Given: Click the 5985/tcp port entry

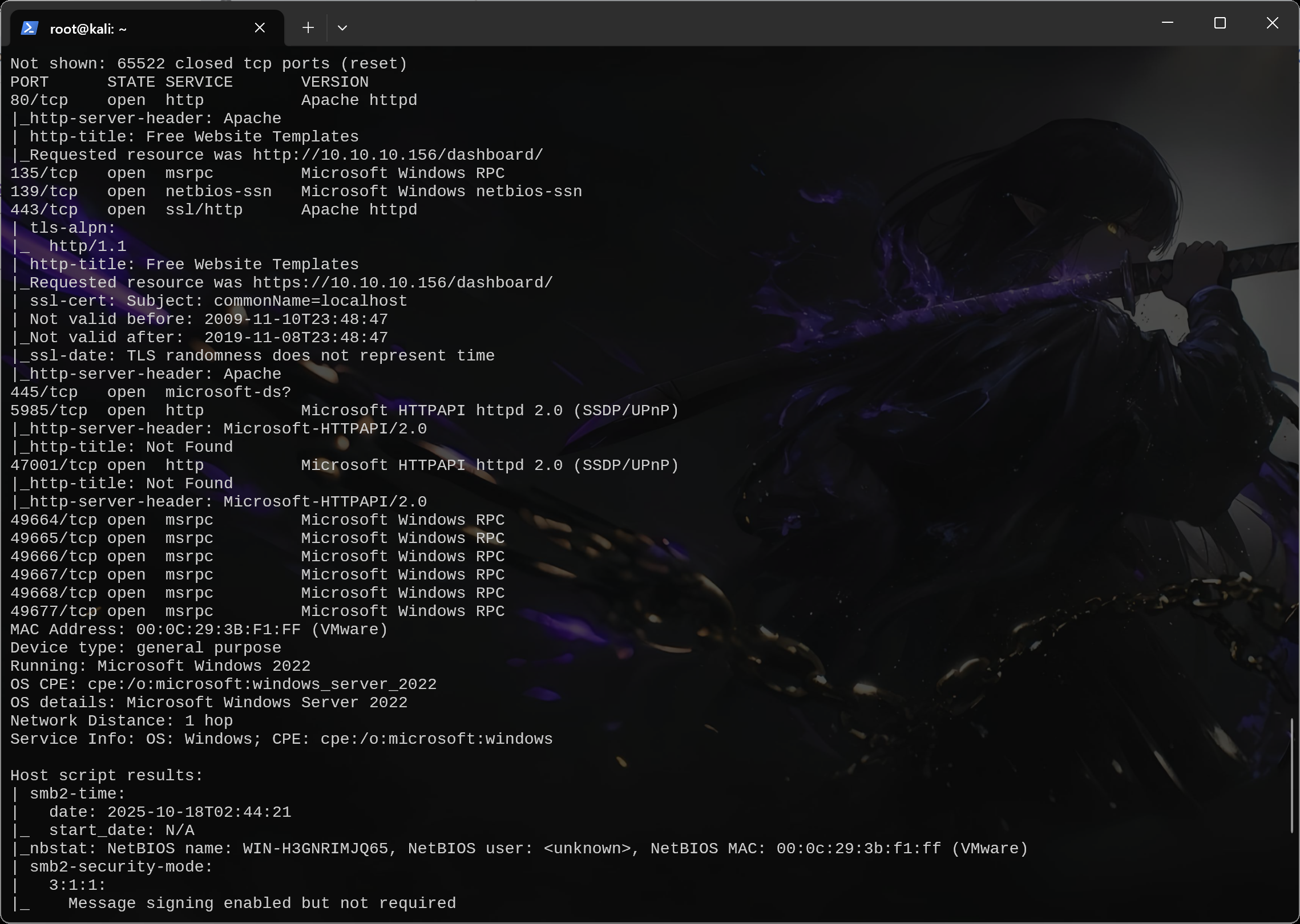Looking at the screenshot, I should click(49, 411).
